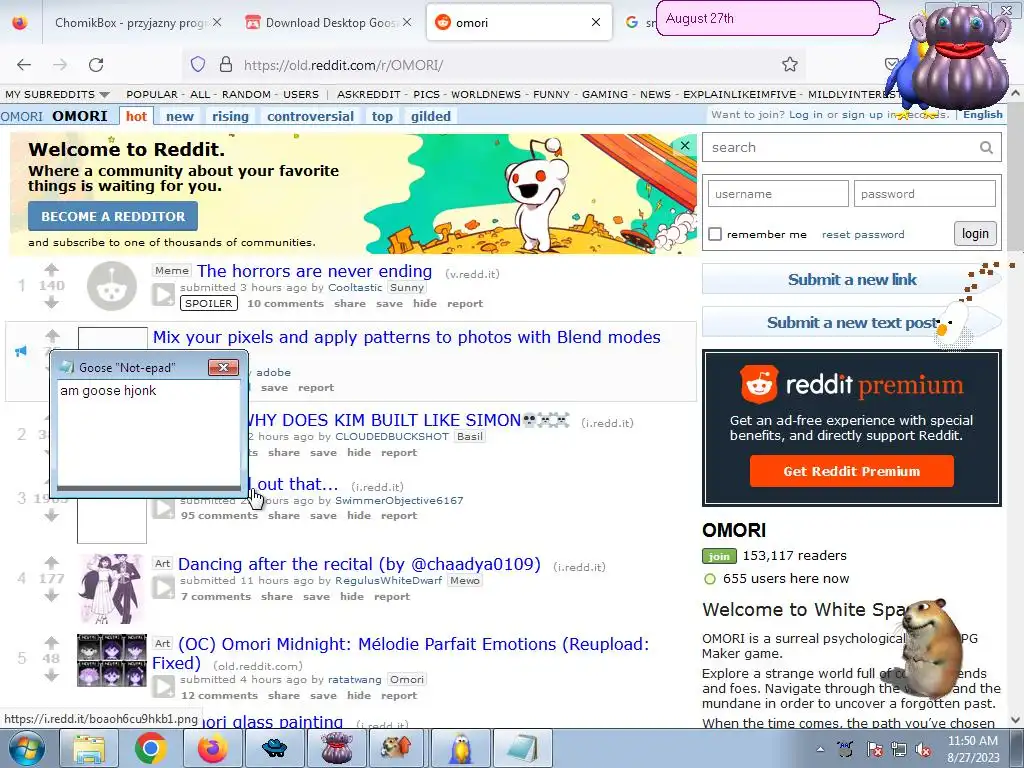Open the Windows Start menu
Screen dimensions: 1024x768
coord(26,748)
